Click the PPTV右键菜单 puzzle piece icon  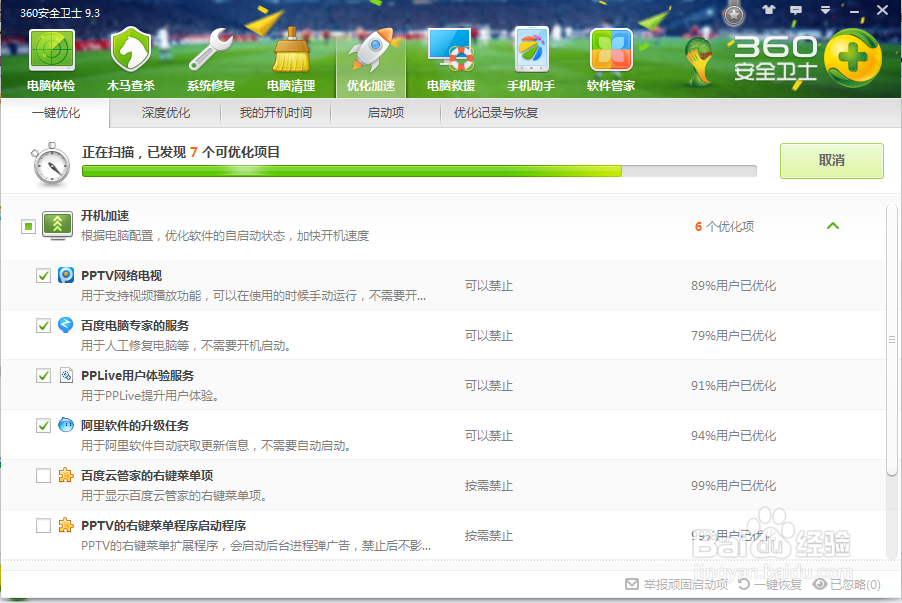click(66, 525)
